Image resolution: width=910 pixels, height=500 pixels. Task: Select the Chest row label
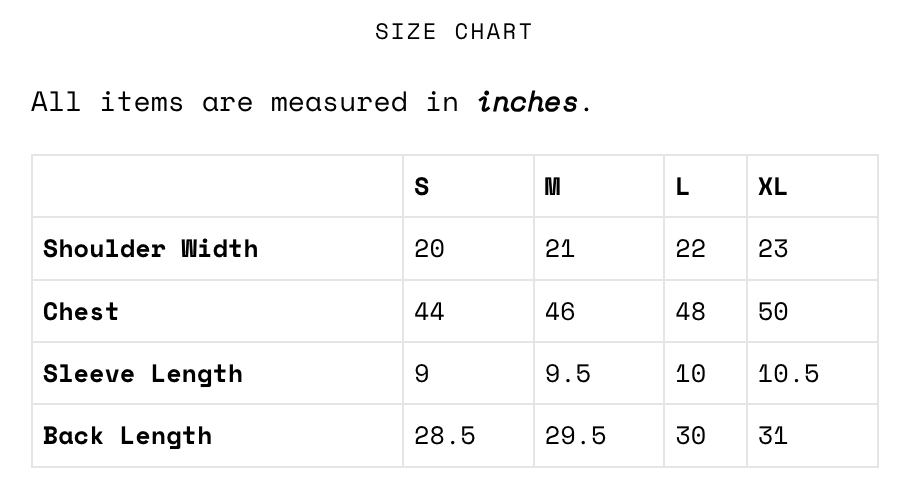(81, 311)
